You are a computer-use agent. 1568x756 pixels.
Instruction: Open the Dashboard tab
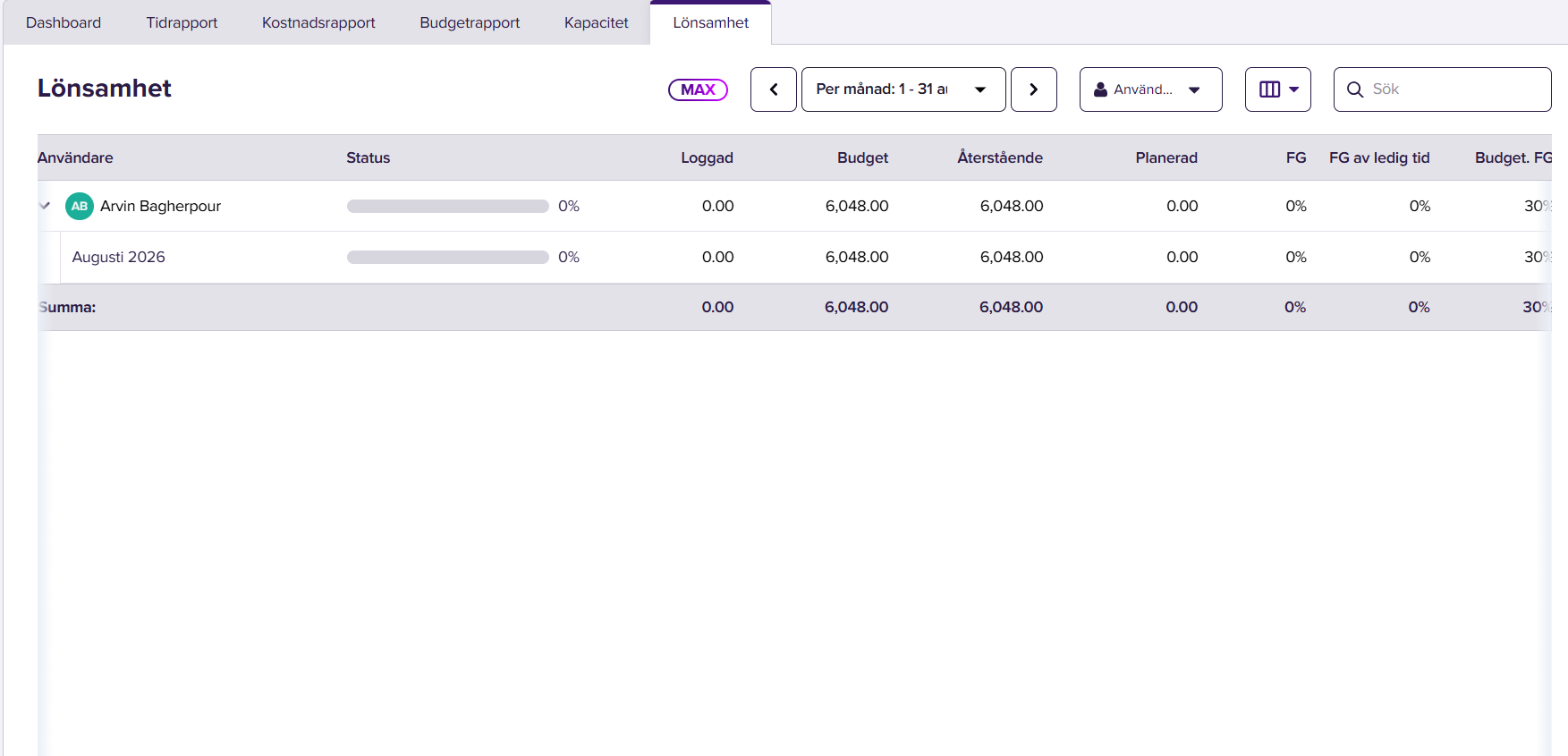coord(64,22)
